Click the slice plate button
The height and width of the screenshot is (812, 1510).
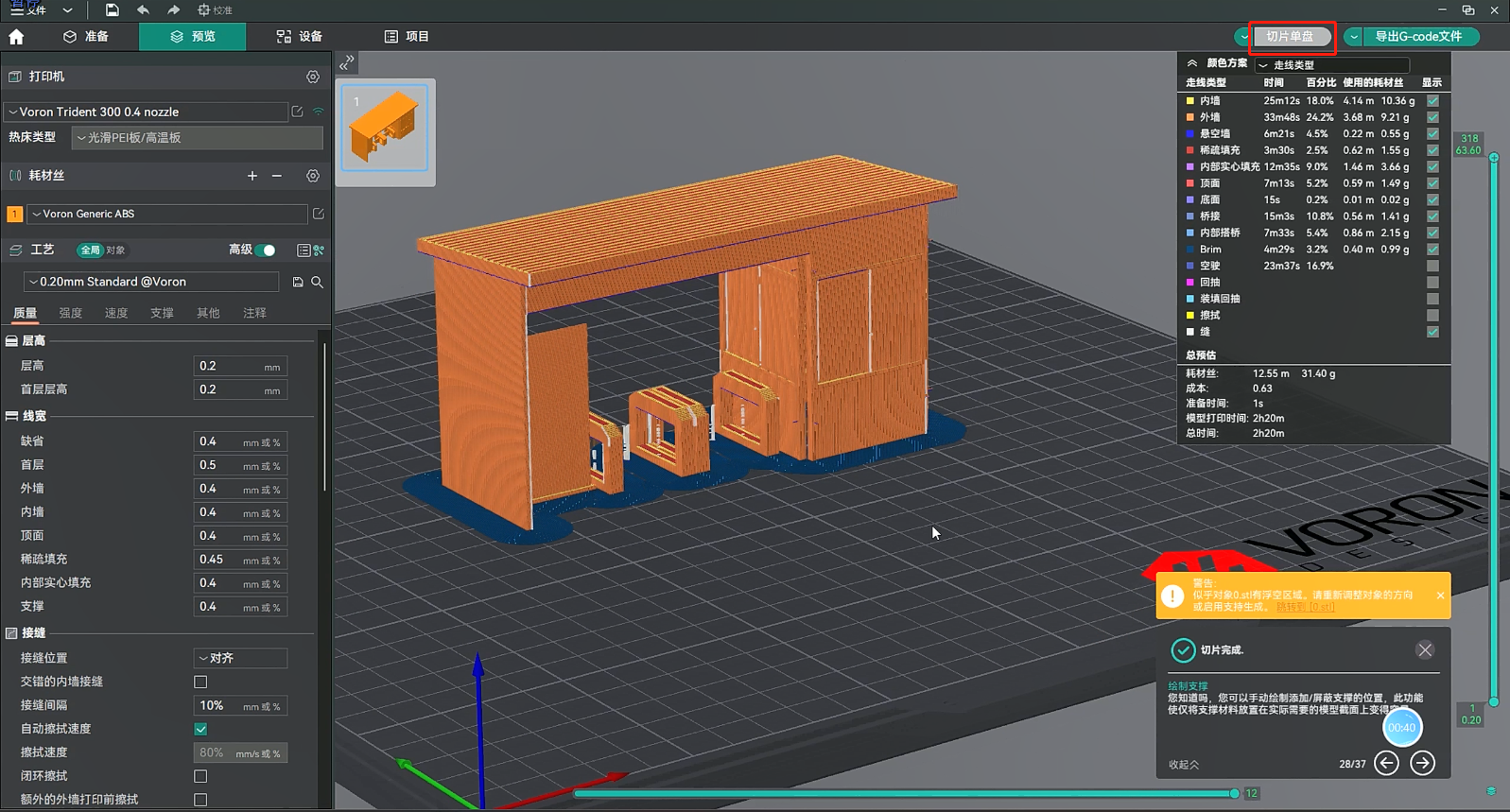pos(1290,37)
